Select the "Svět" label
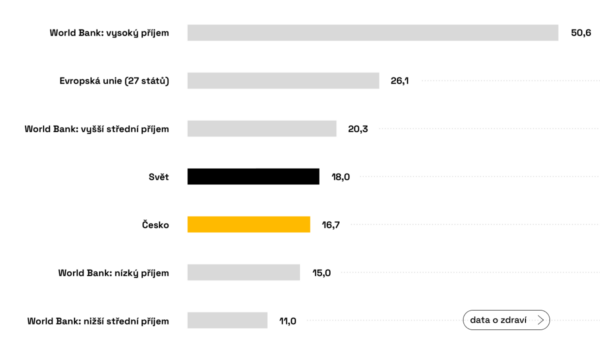This screenshot has width=600, height=360. tap(159, 177)
